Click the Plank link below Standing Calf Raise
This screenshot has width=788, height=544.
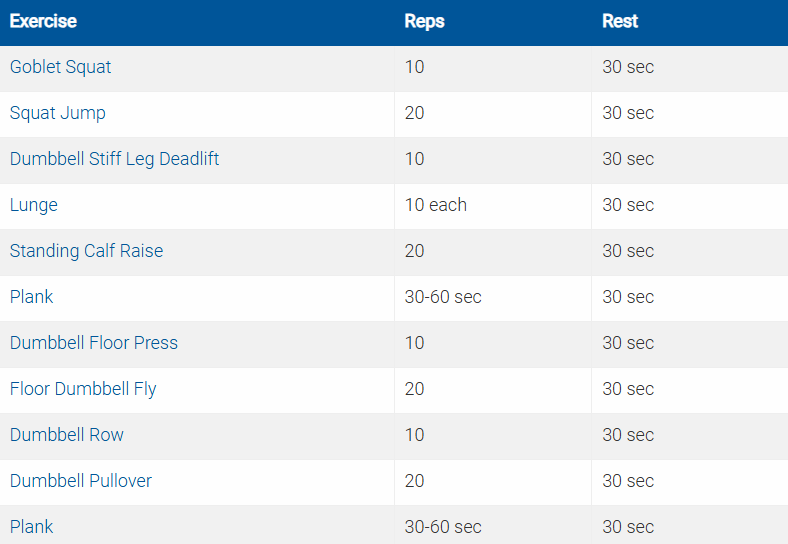[x=32, y=297]
